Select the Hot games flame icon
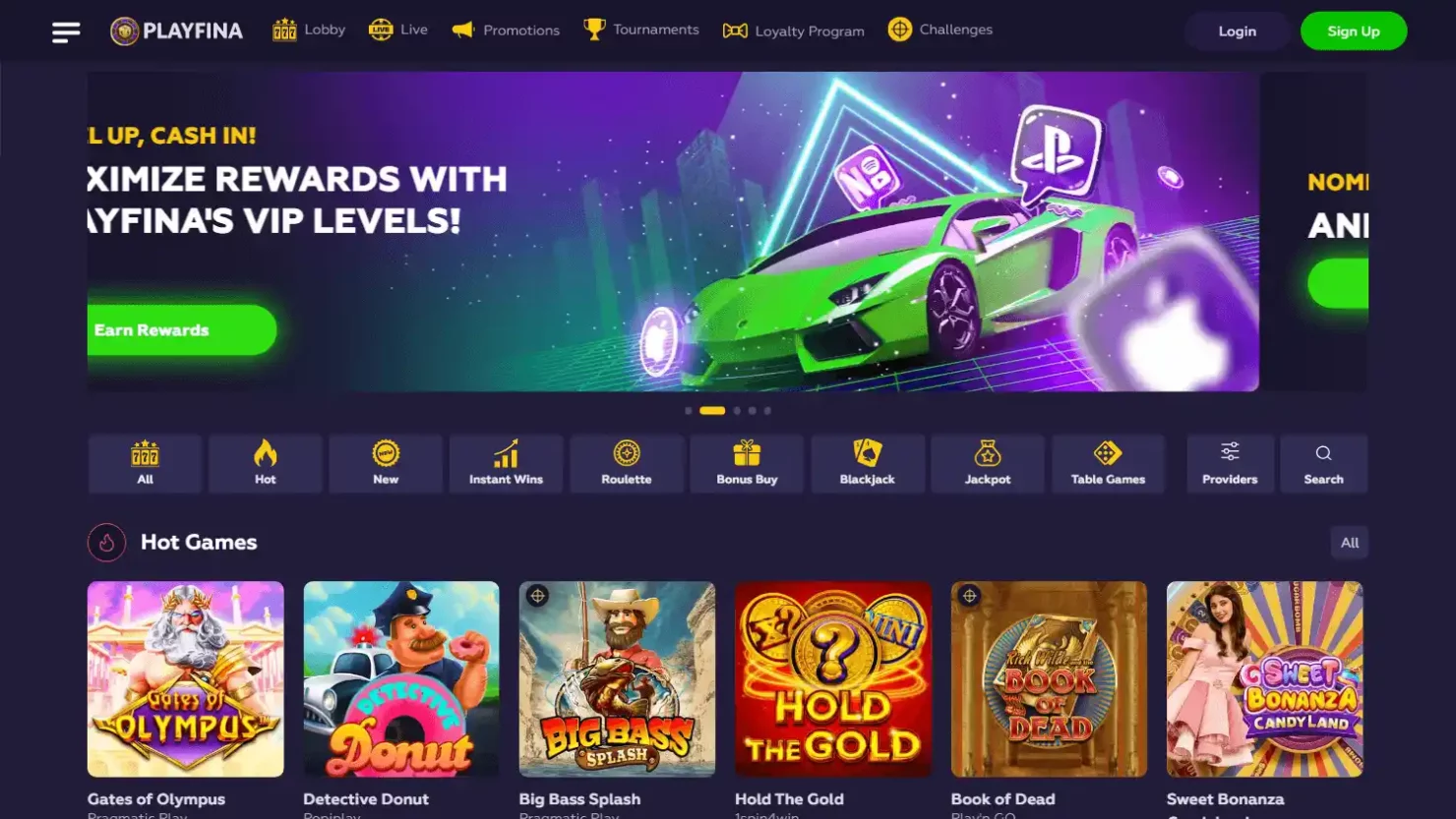The height and width of the screenshot is (819, 1456). coord(266,453)
